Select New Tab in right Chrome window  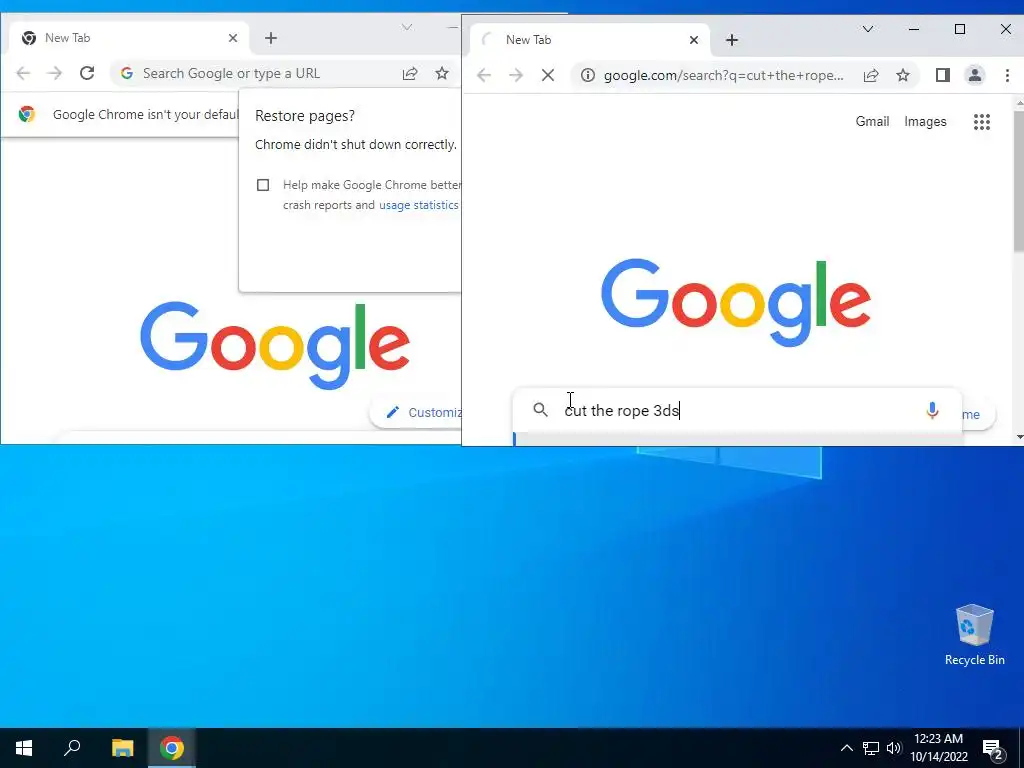(x=590, y=40)
